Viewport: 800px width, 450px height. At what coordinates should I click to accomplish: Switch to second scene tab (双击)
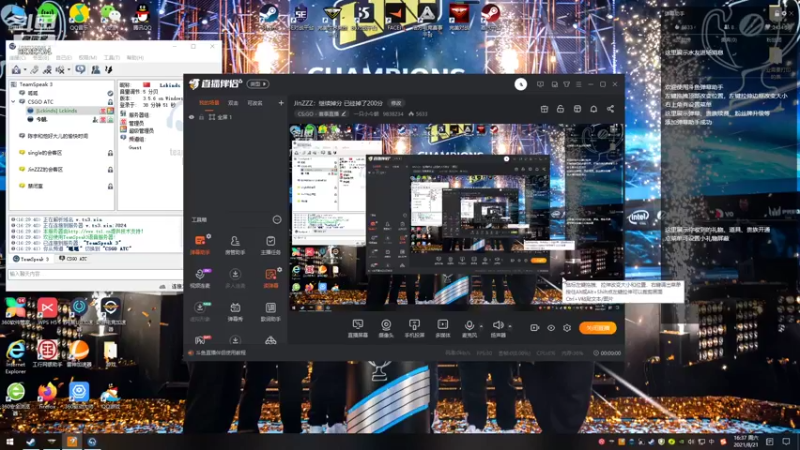tap(233, 103)
